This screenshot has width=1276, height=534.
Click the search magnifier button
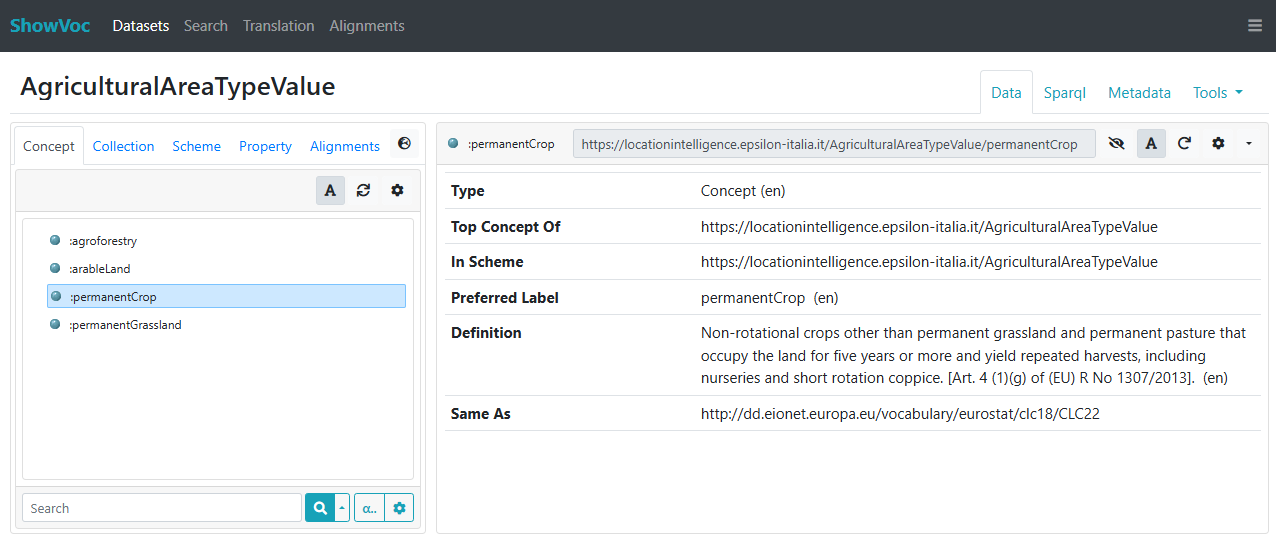coord(319,508)
